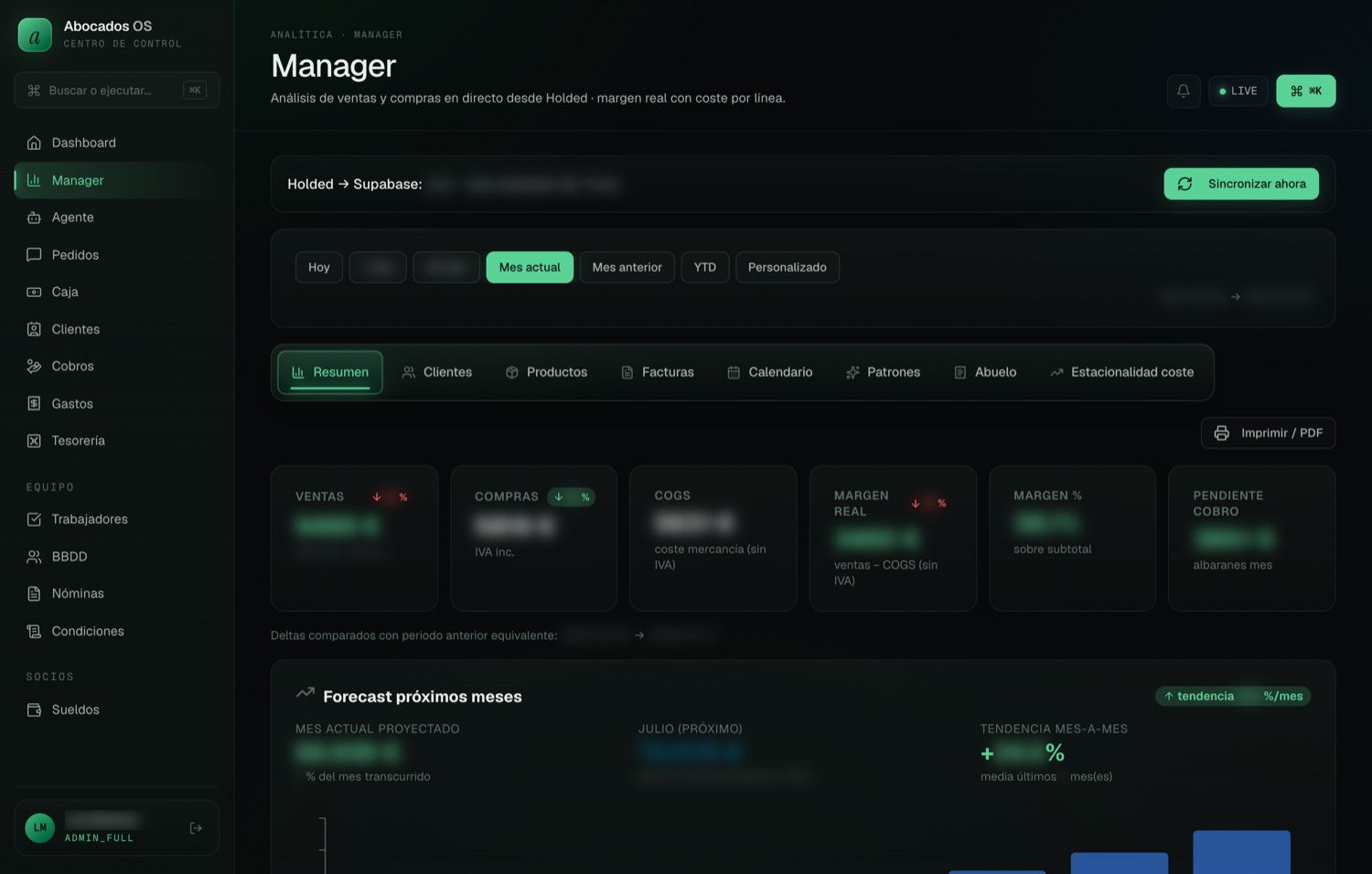Image resolution: width=1372 pixels, height=874 pixels.
Task: Switch to the Clientes tab
Action: (437, 372)
